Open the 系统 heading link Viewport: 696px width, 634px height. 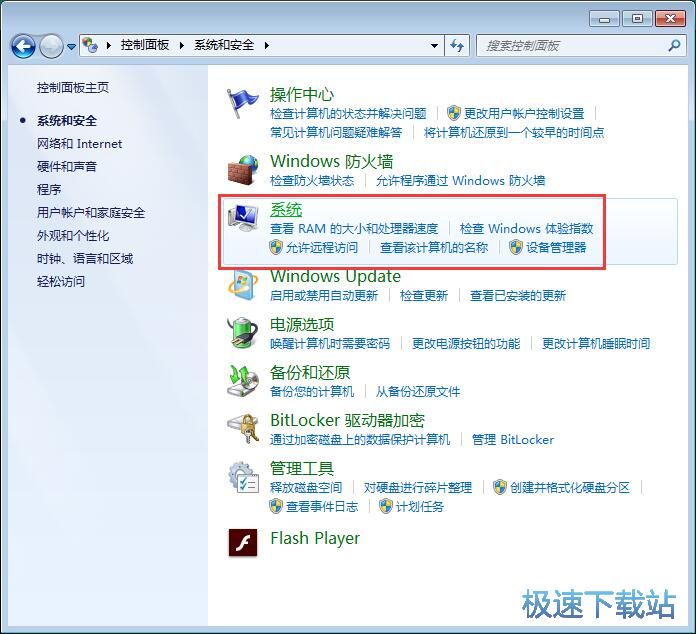(286, 210)
